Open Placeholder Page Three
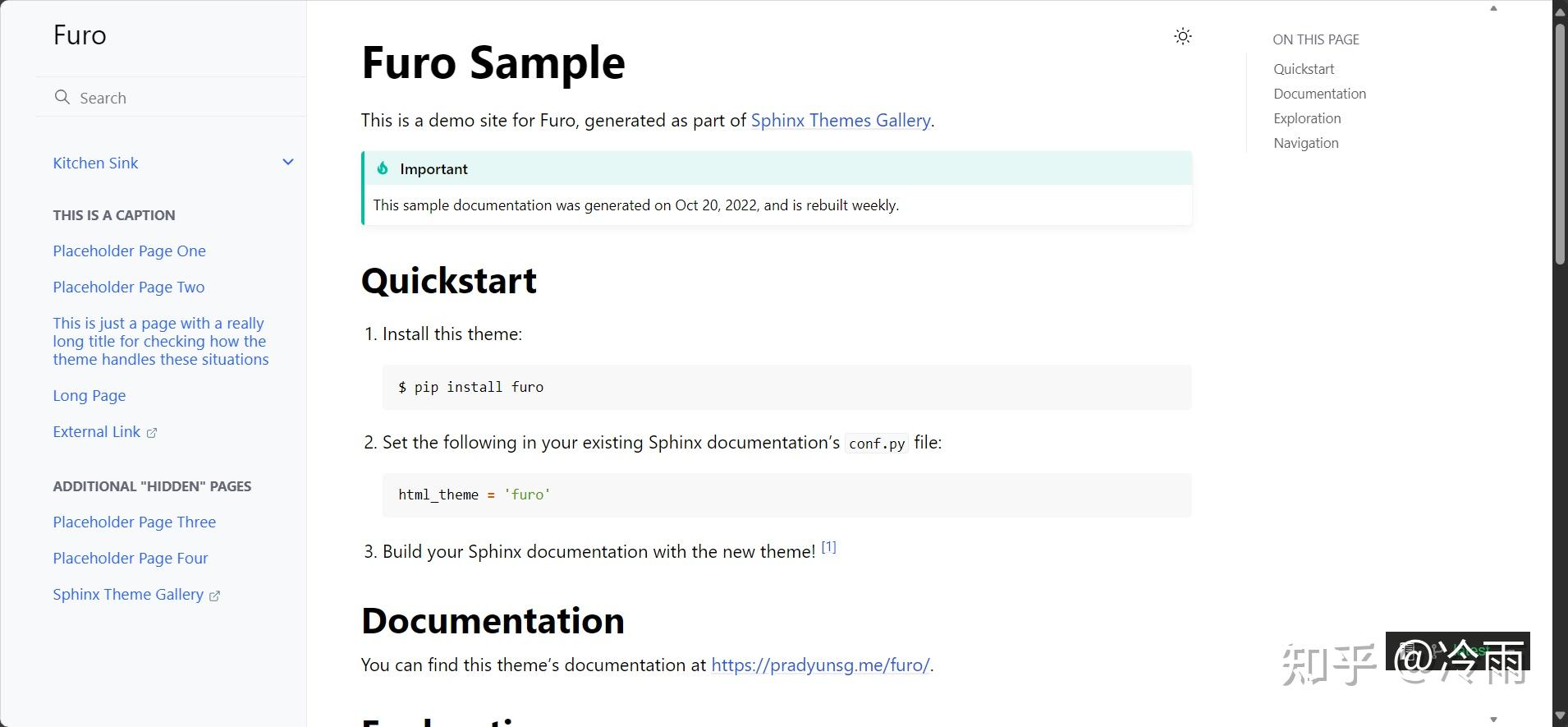 point(134,522)
